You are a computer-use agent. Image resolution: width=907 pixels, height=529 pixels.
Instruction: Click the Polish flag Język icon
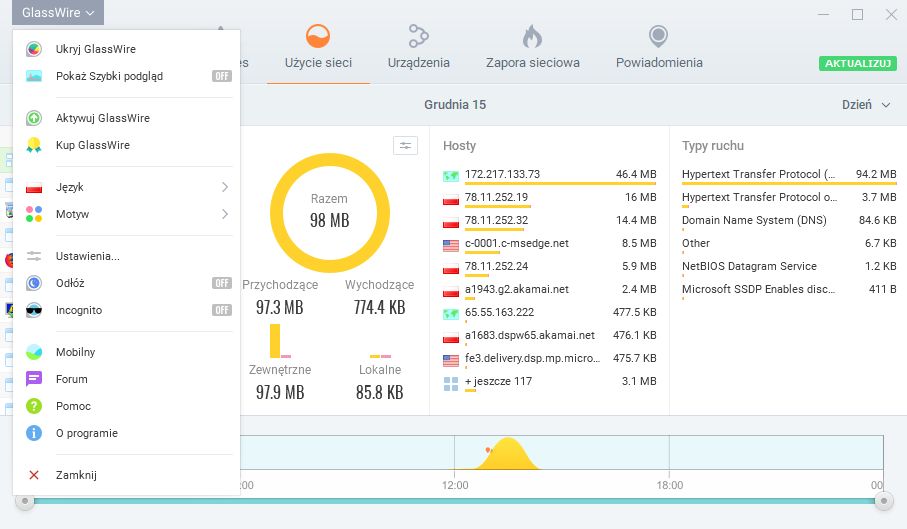pos(34,187)
